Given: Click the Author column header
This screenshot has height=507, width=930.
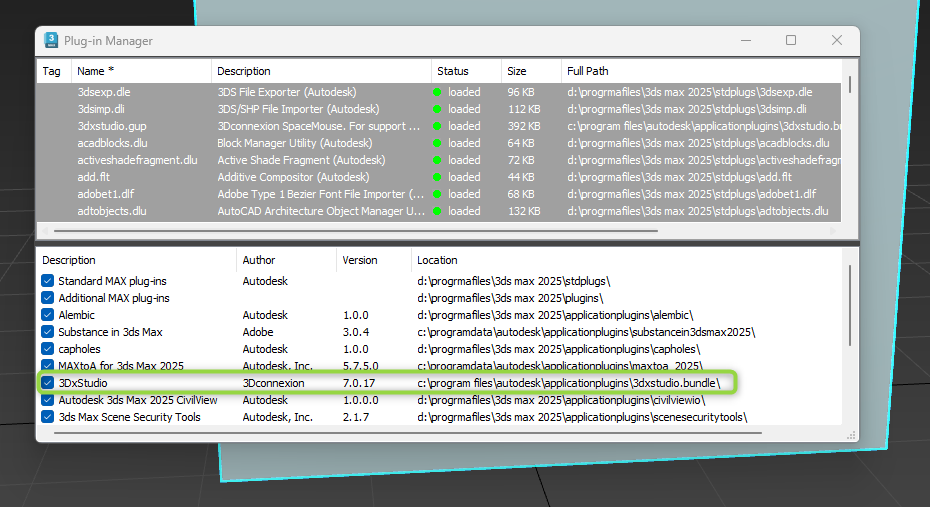Looking at the screenshot, I should tap(286, 260).
